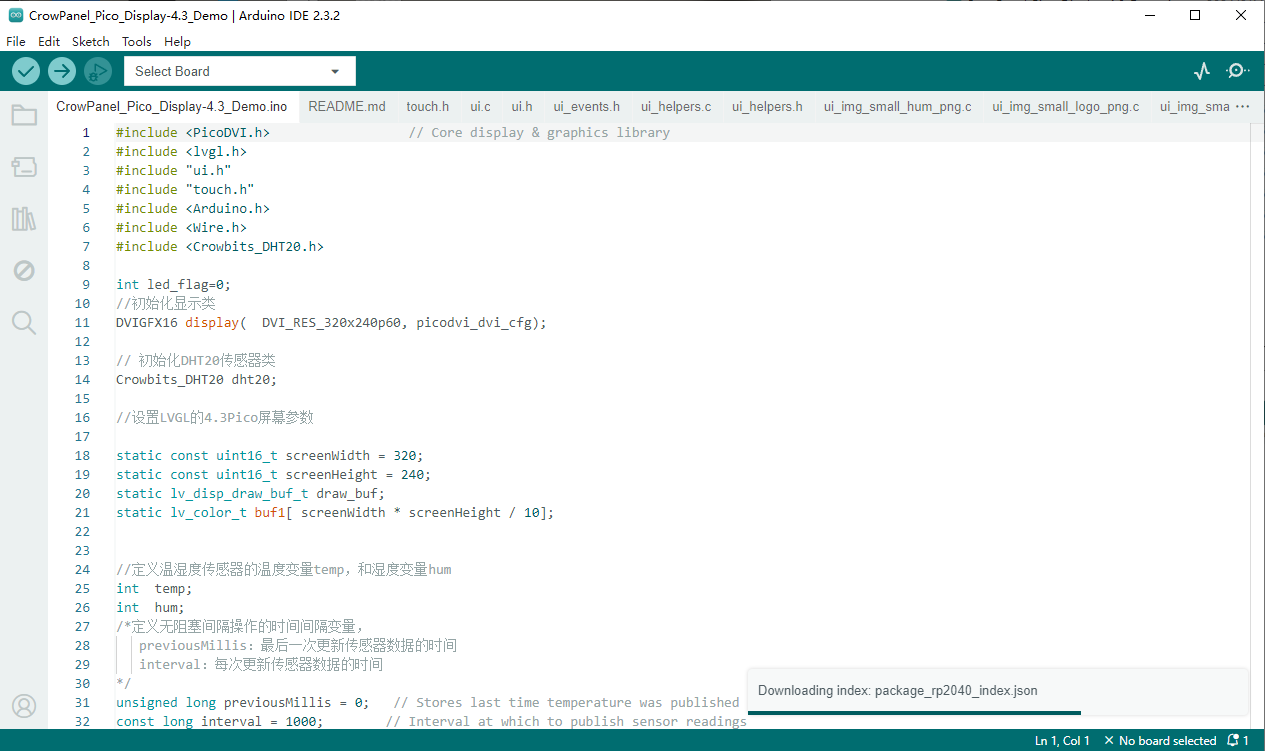Switch to the ui_helpers.c tab

pos(676,106)
